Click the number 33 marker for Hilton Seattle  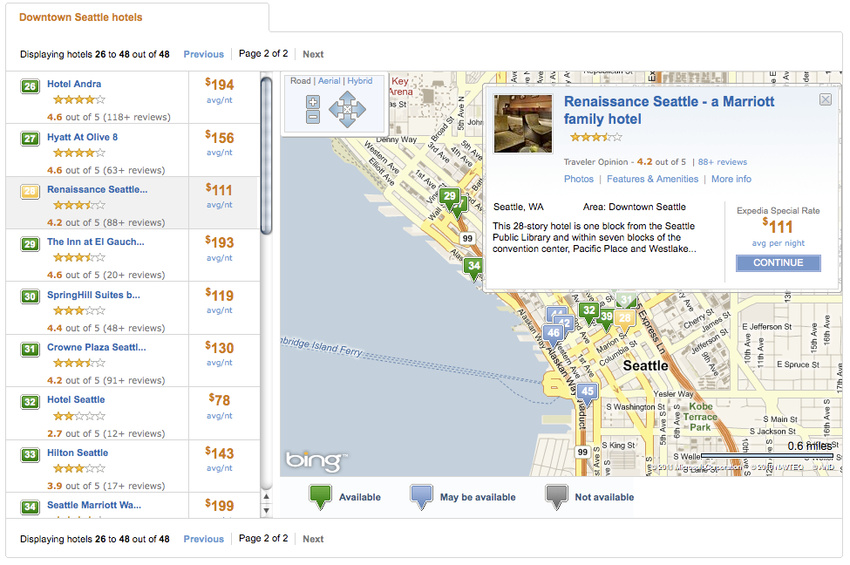point(30,454)
